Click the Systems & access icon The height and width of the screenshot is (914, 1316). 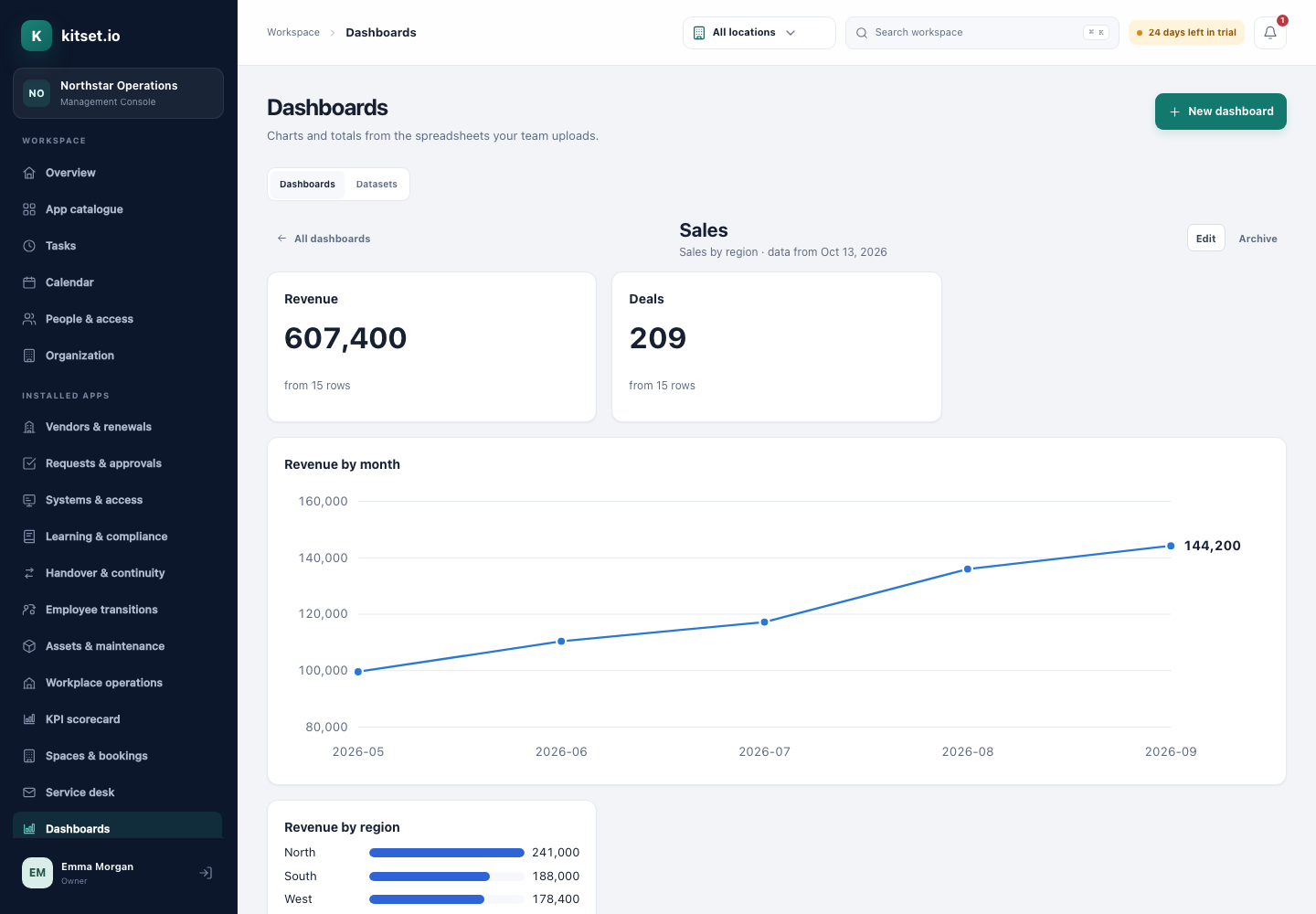click(x=29, y=500)
